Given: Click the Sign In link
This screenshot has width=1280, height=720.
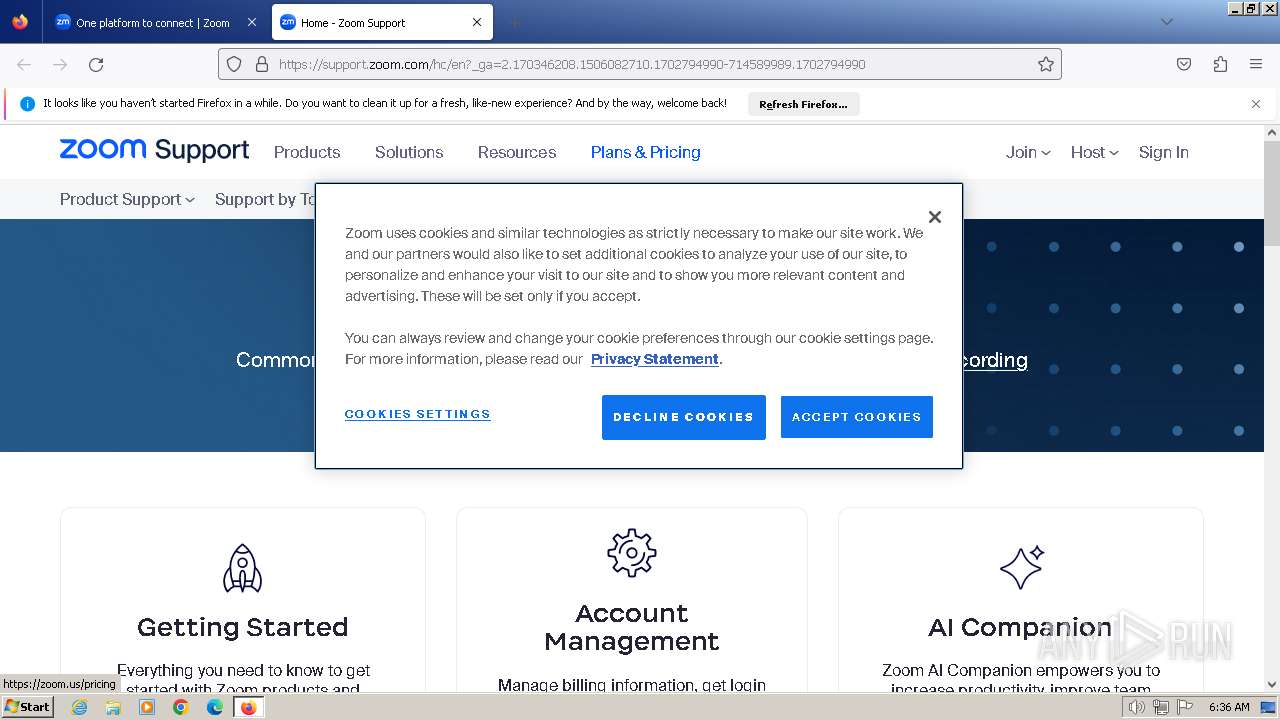Looking at the screenshot, I should (1164, 152).
